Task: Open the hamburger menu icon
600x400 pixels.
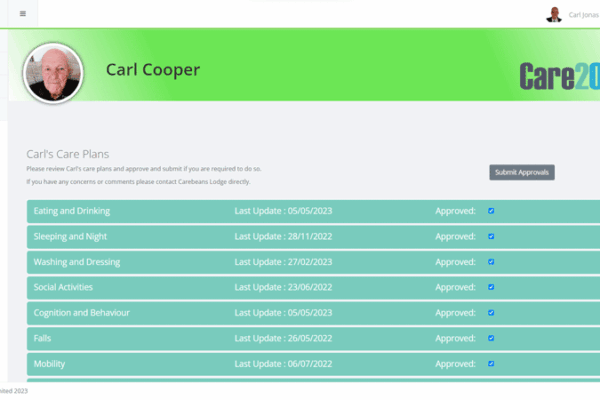Action: click(23, 14)
